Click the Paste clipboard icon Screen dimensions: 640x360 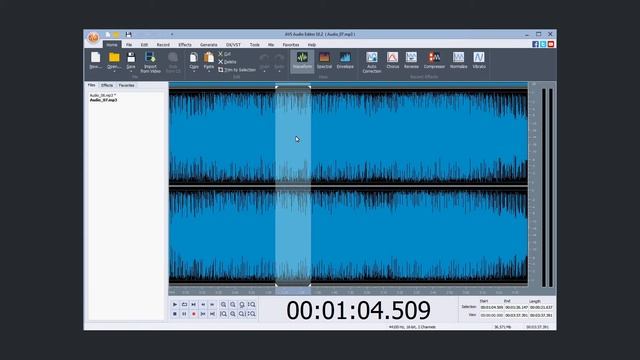point(209,57)
